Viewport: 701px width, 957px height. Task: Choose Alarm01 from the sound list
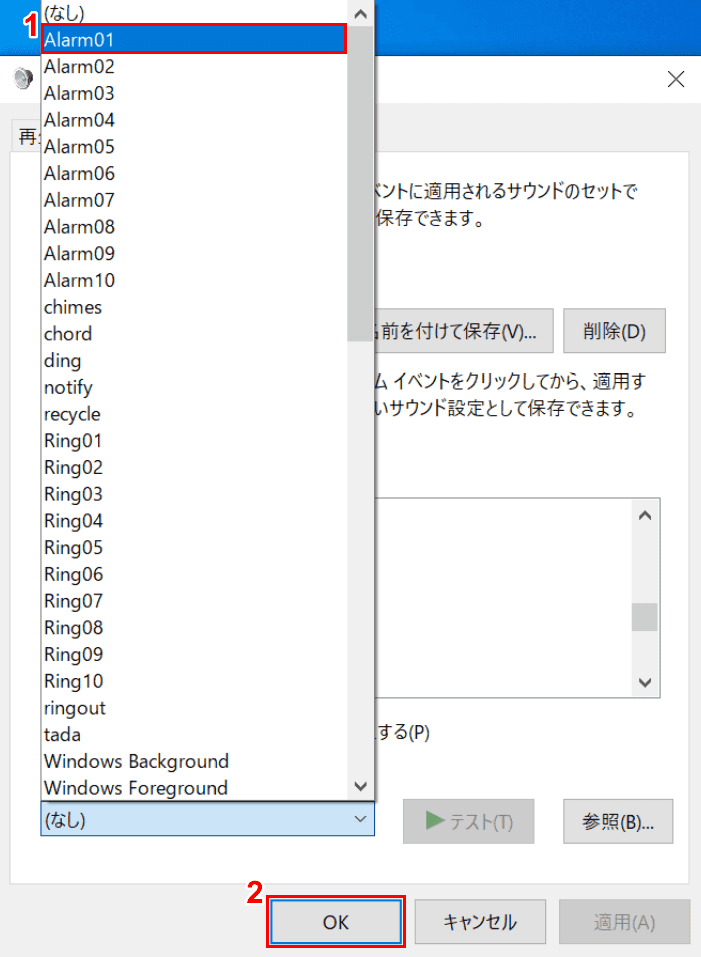pyautogui.click(x=195, y=40)
